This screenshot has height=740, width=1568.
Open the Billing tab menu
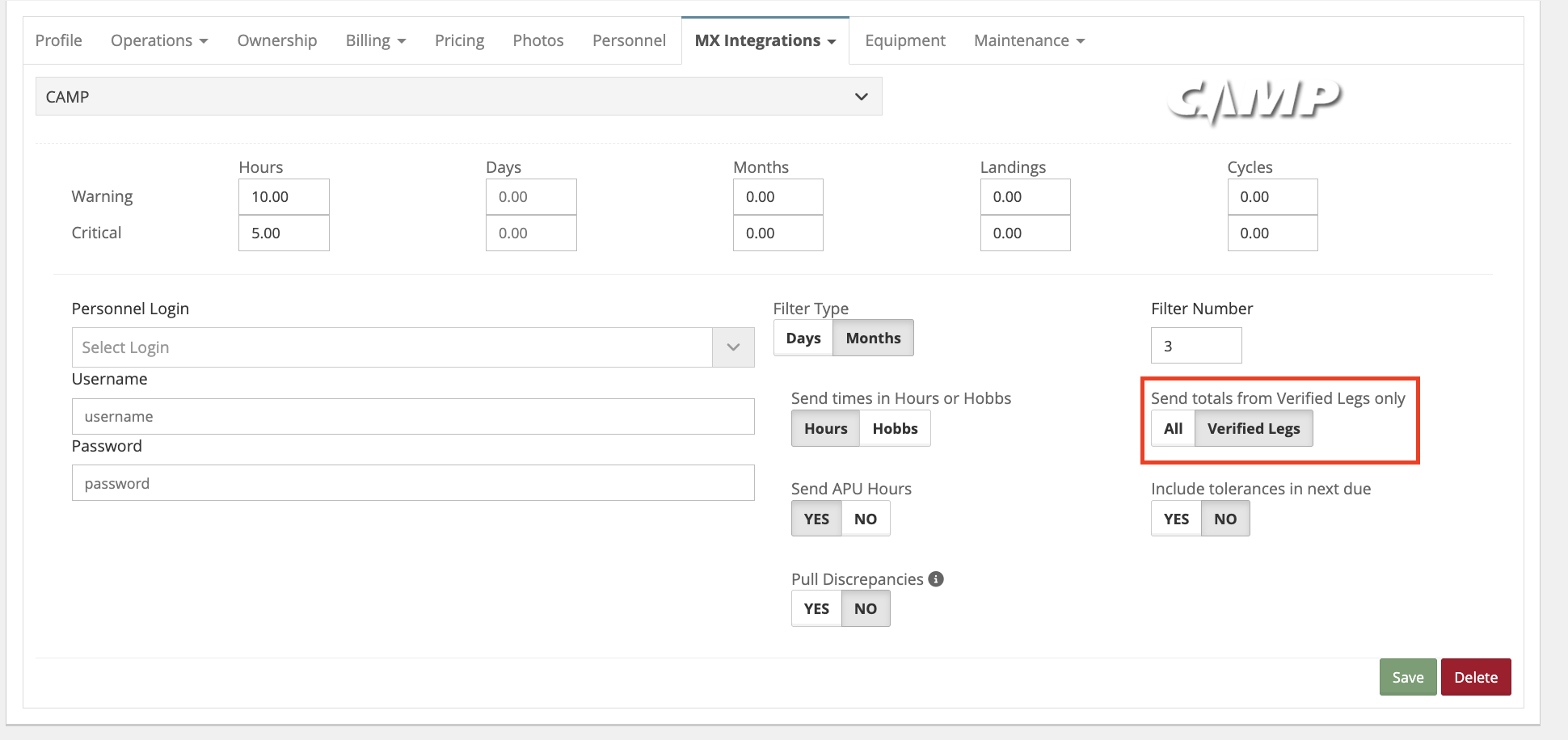375,40
